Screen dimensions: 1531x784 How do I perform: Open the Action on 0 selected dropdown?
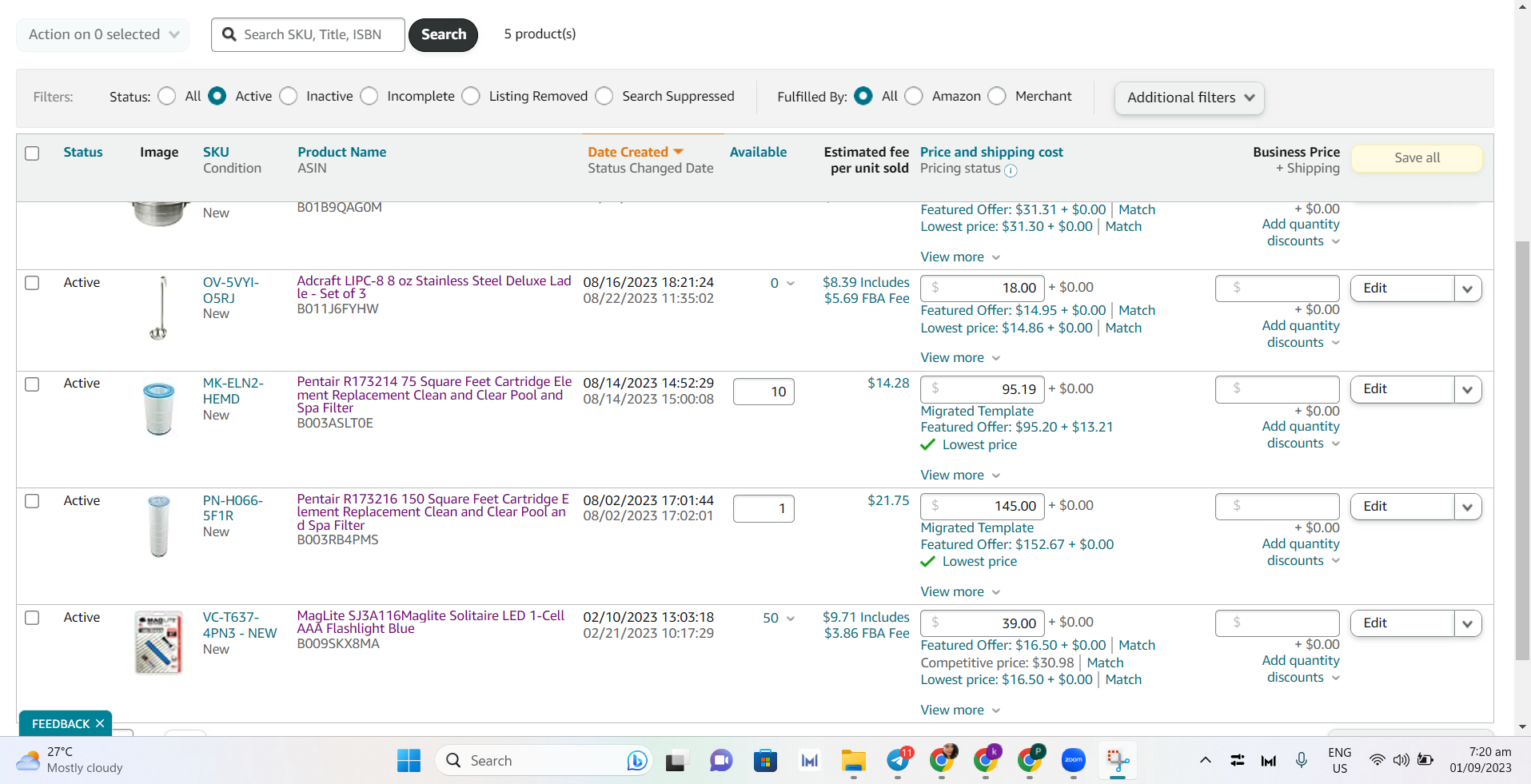tap(103, 34)
